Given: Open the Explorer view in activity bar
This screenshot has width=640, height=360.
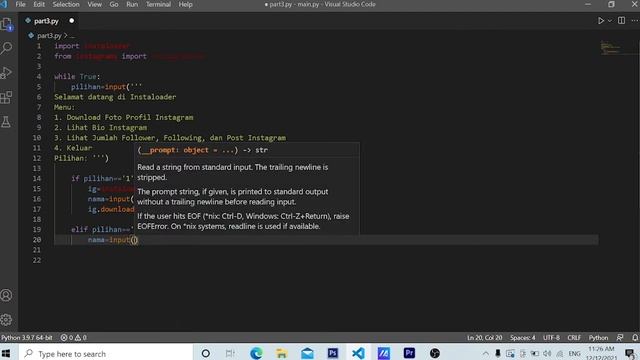Looking at the screenshot, I should [7, 24].
